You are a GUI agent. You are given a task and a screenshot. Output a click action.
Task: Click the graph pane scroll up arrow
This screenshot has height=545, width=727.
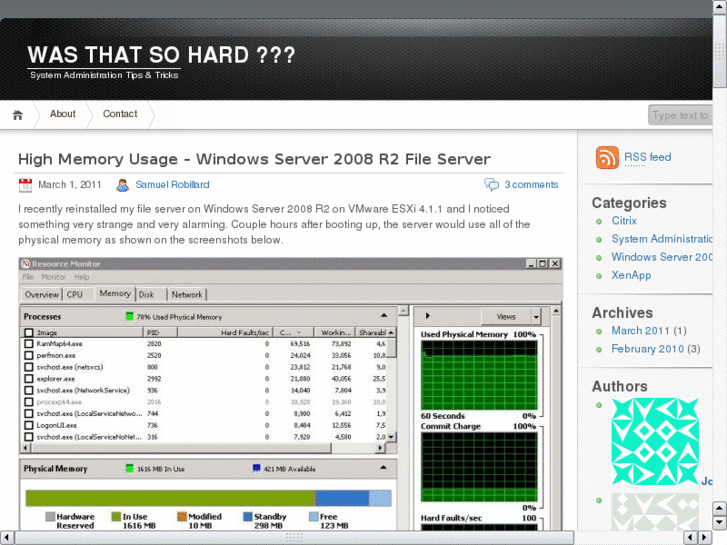pyautogui.click(x=556, y=310)
